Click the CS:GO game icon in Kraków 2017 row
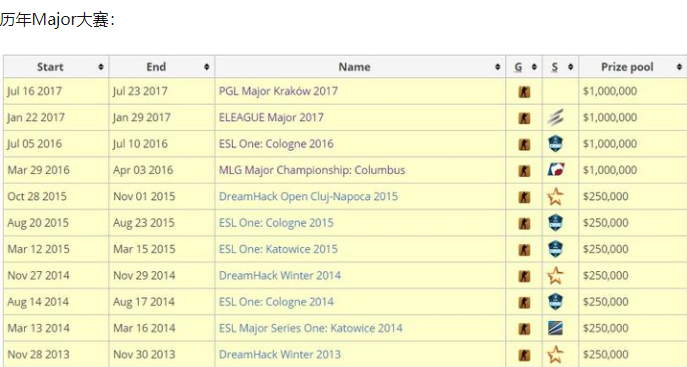This screenshot has height=367, width=687. [524, 92]
